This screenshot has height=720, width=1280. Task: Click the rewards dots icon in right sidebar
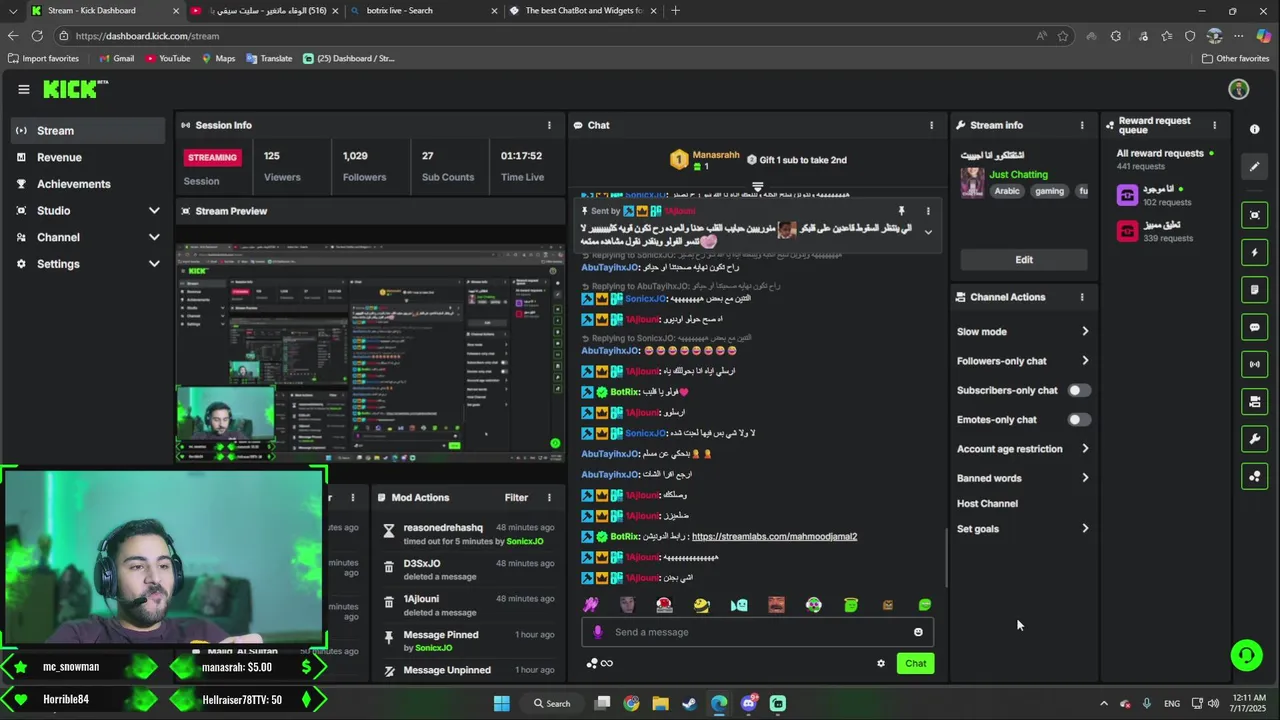click(x=1255, y=476)
